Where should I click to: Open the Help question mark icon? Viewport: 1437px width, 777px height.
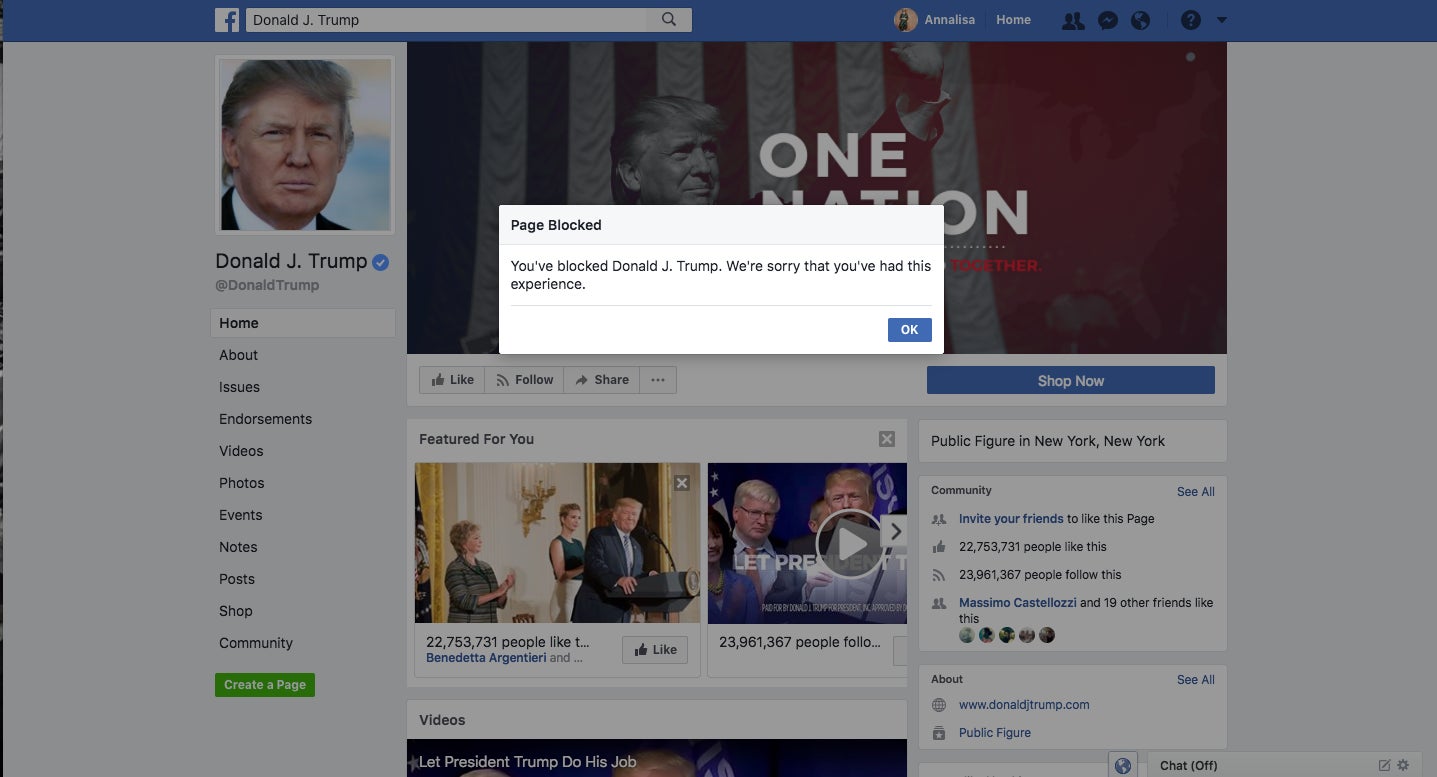click(1190, 20)
